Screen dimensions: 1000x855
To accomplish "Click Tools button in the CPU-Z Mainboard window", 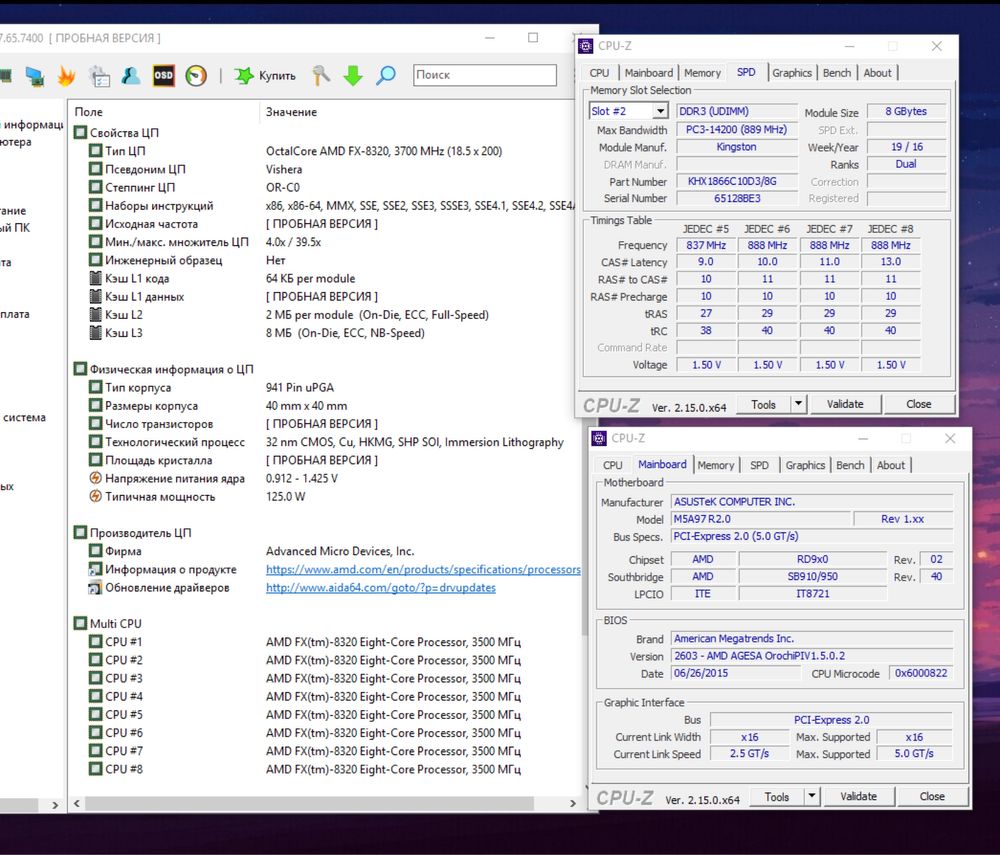I will tap(776, 797).
